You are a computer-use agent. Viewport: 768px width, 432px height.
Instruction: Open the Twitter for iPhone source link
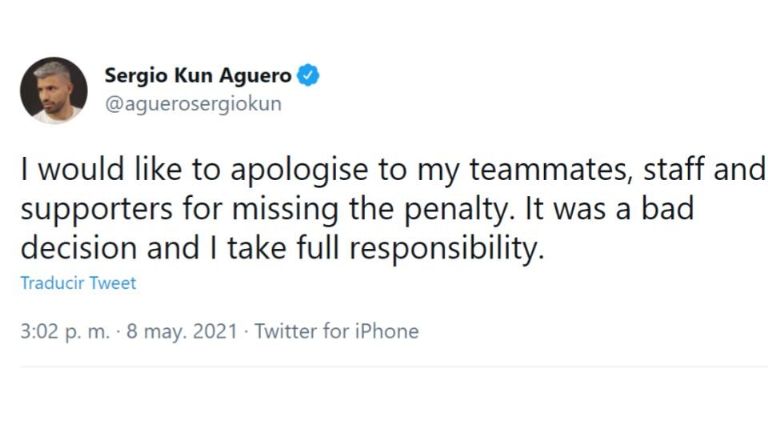point(336,332)
